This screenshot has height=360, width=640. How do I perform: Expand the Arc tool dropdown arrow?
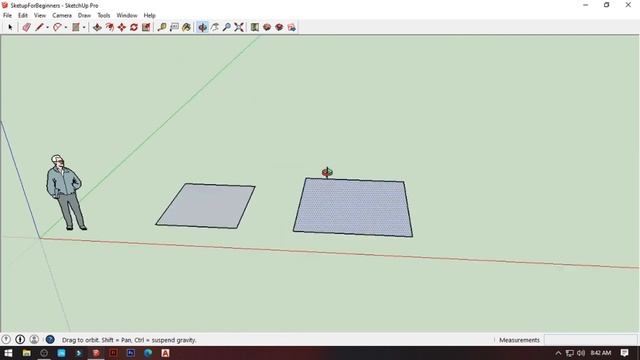pos(66,27)
